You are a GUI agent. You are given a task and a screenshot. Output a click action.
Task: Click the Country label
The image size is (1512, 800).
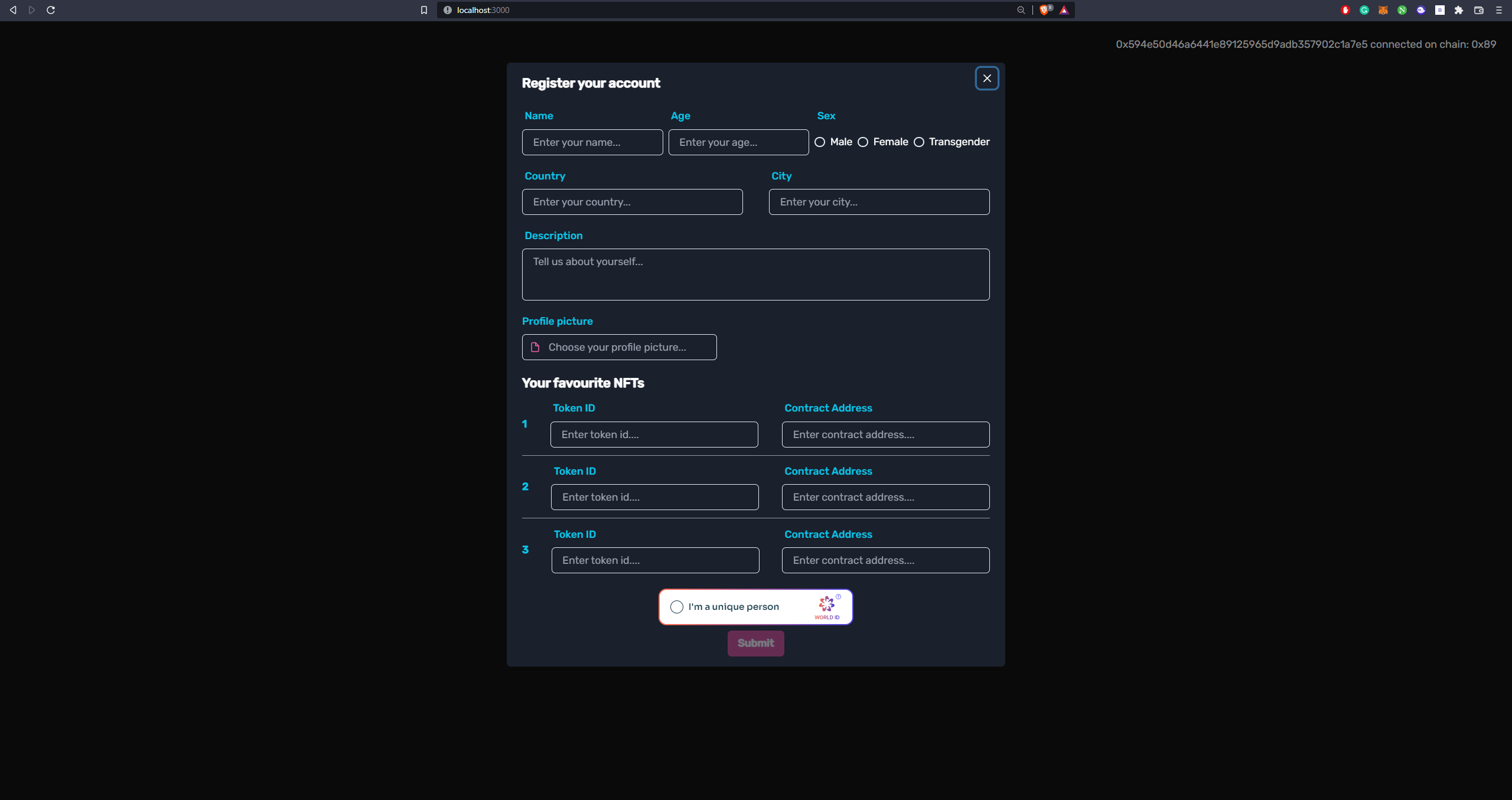(x=545, y=176)
